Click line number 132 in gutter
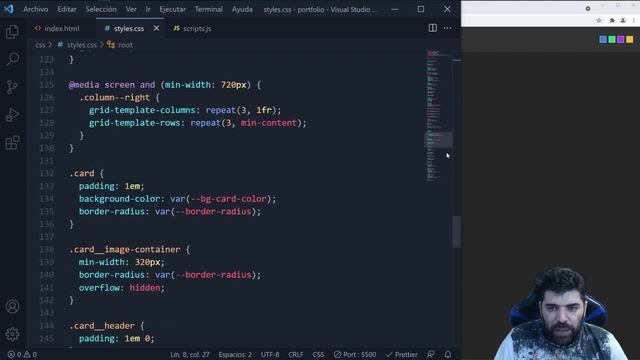Screen dimensions: 640x360 47,173
